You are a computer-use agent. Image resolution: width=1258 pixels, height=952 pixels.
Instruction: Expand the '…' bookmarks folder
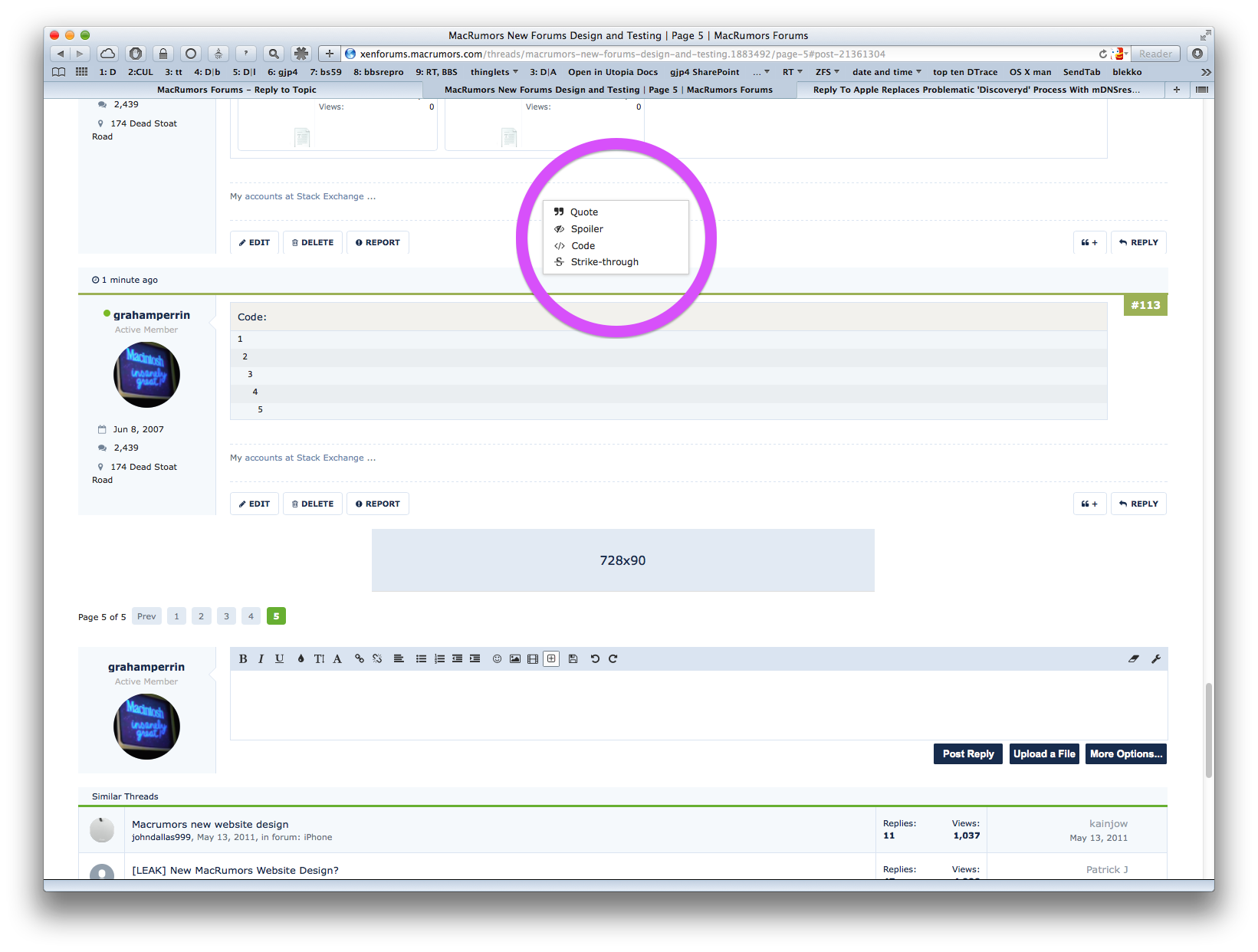pos(761,72)
